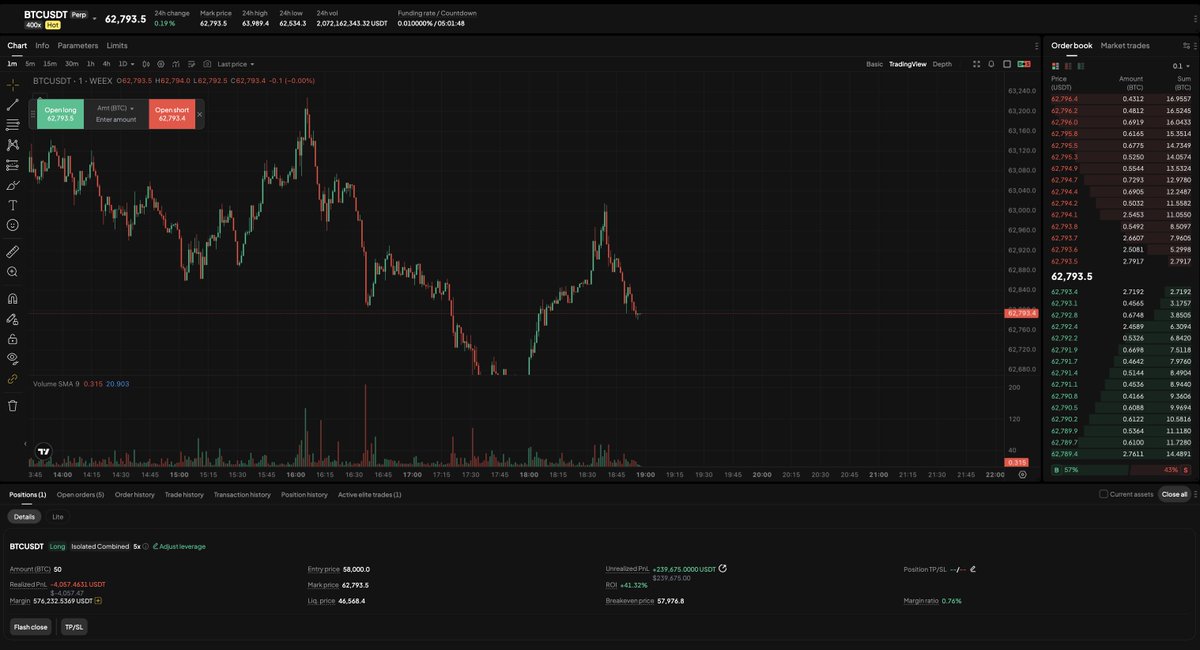
Task: Click the Open long button
Action: [x=61, y=114]
